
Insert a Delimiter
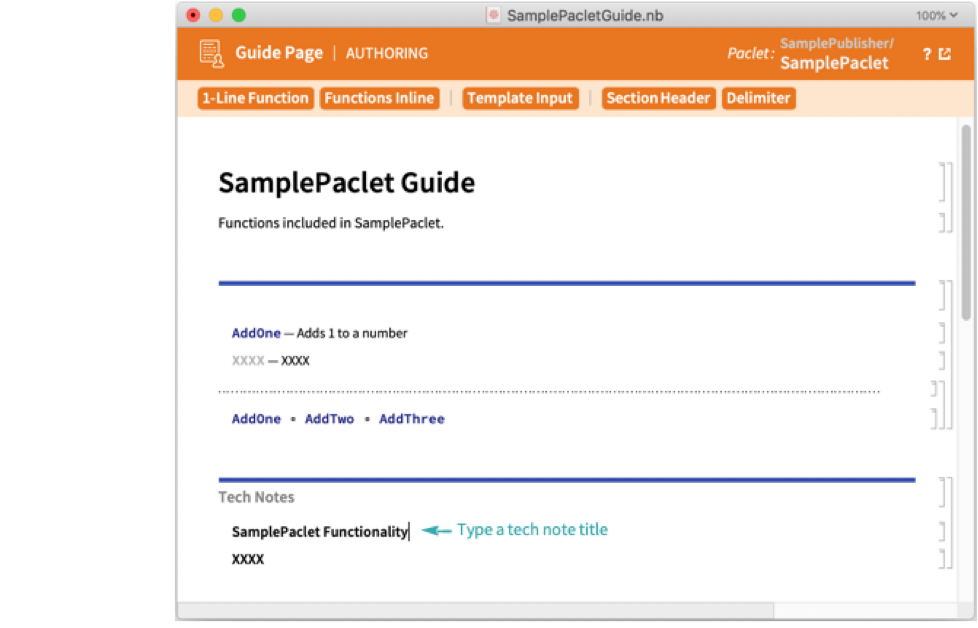click(758, 98)
